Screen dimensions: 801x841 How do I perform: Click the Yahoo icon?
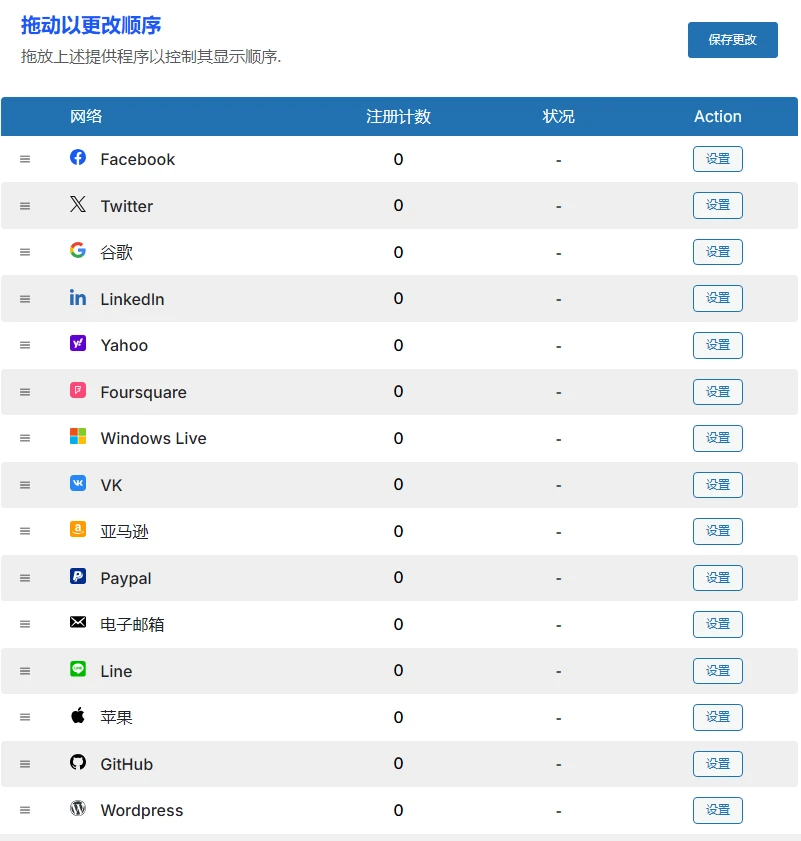coord(78,345)
